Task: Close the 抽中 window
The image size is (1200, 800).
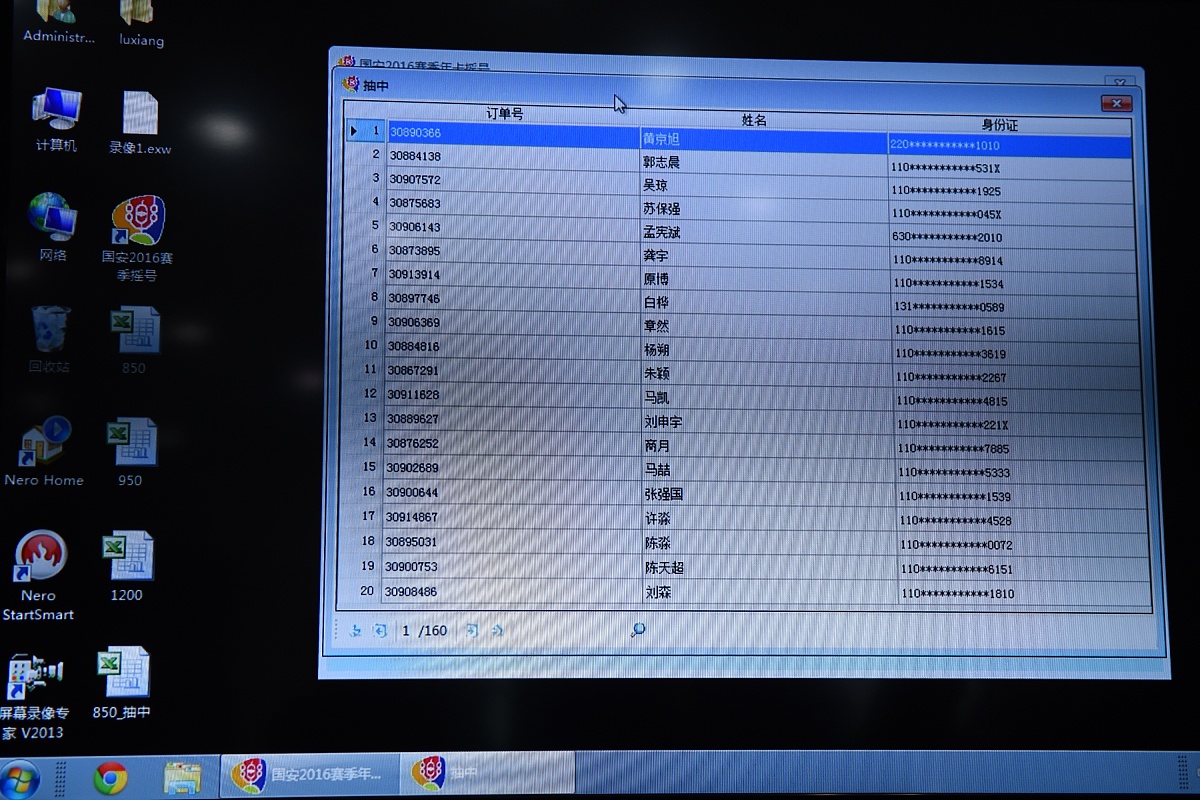Action: click(x=1116, y=103)
